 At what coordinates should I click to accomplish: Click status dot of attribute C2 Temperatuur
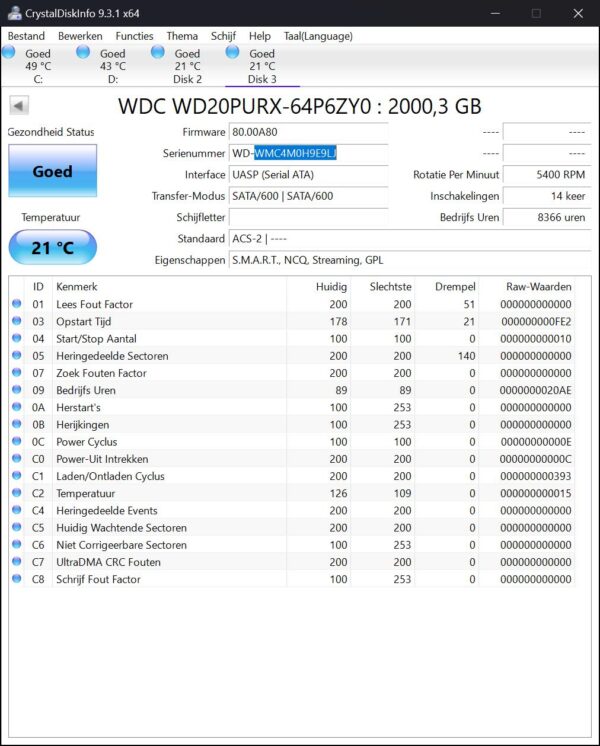[x=17, y=492]
